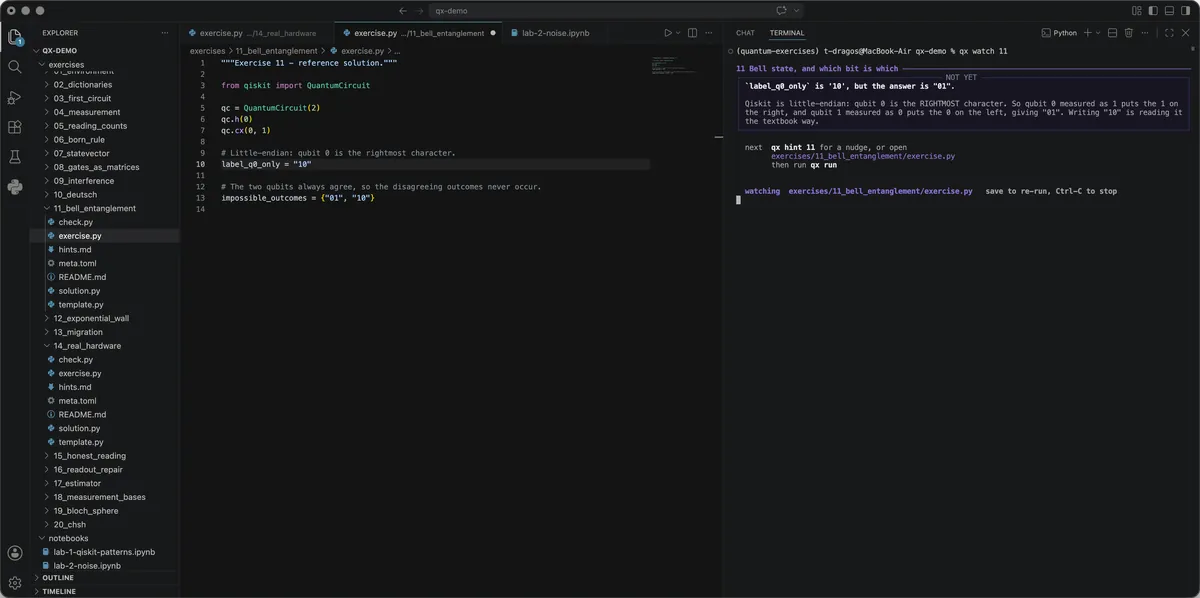The width and height of the screenshot is (1200, 598).
Task: Open the run button dropdown arrow
Action: (x=678, y=33)
